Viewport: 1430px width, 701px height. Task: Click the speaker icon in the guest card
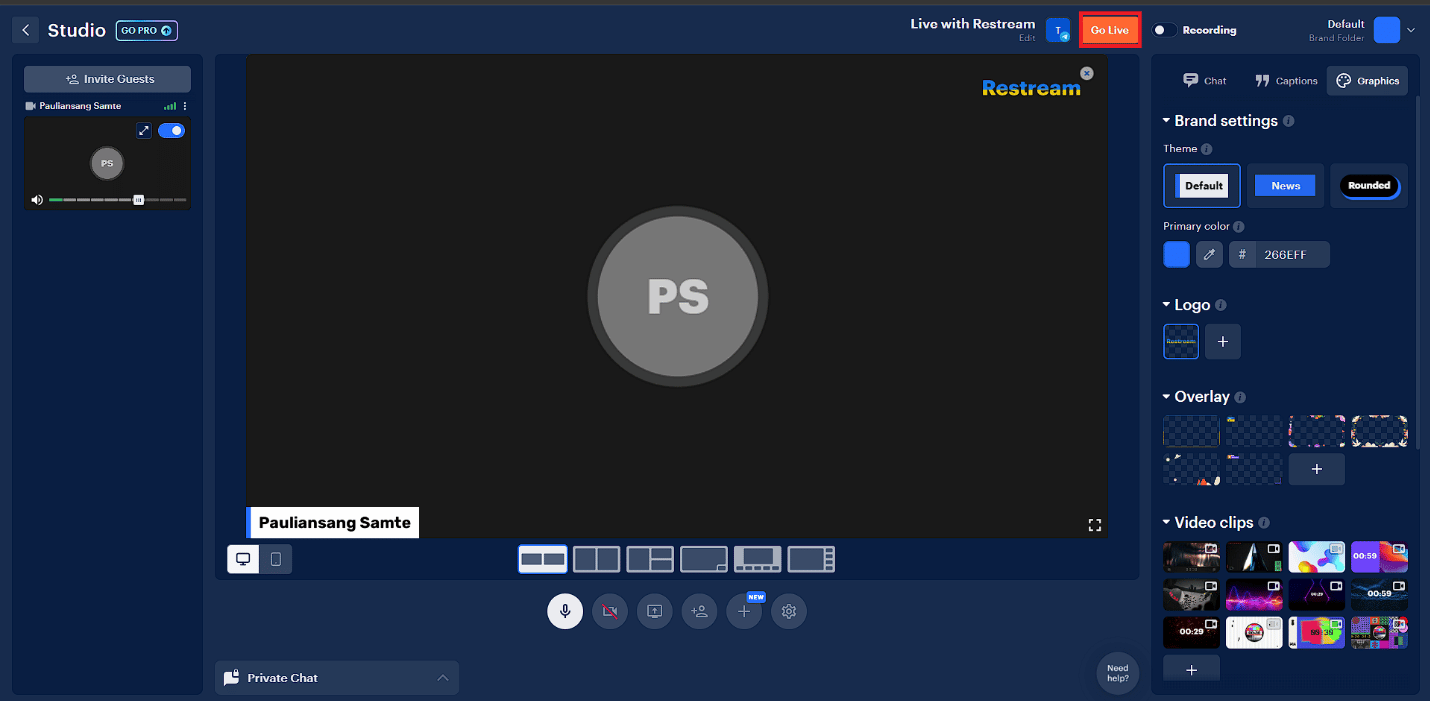(37, 200)
